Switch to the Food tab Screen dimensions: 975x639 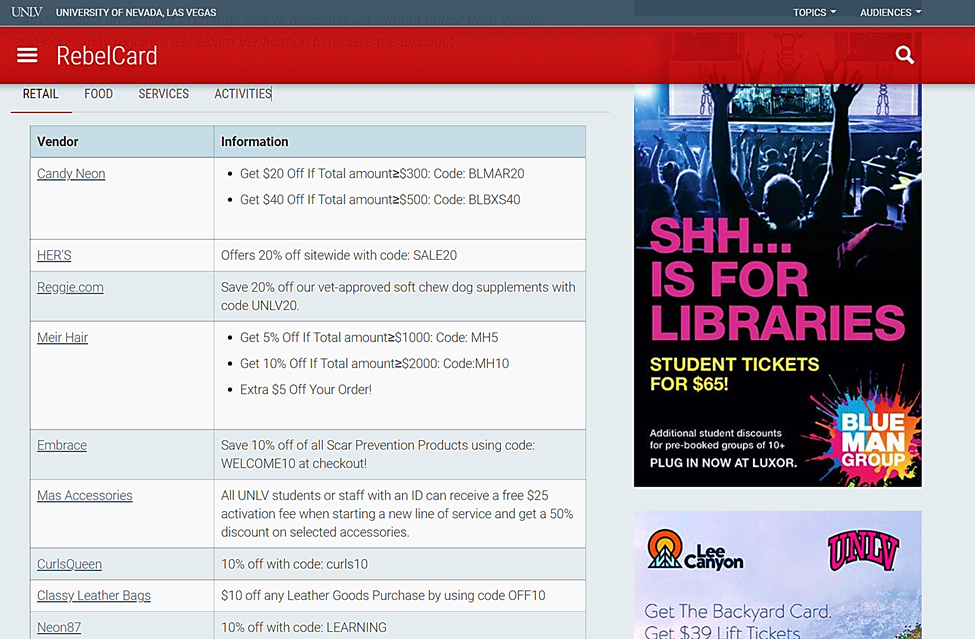pos(98,94)
